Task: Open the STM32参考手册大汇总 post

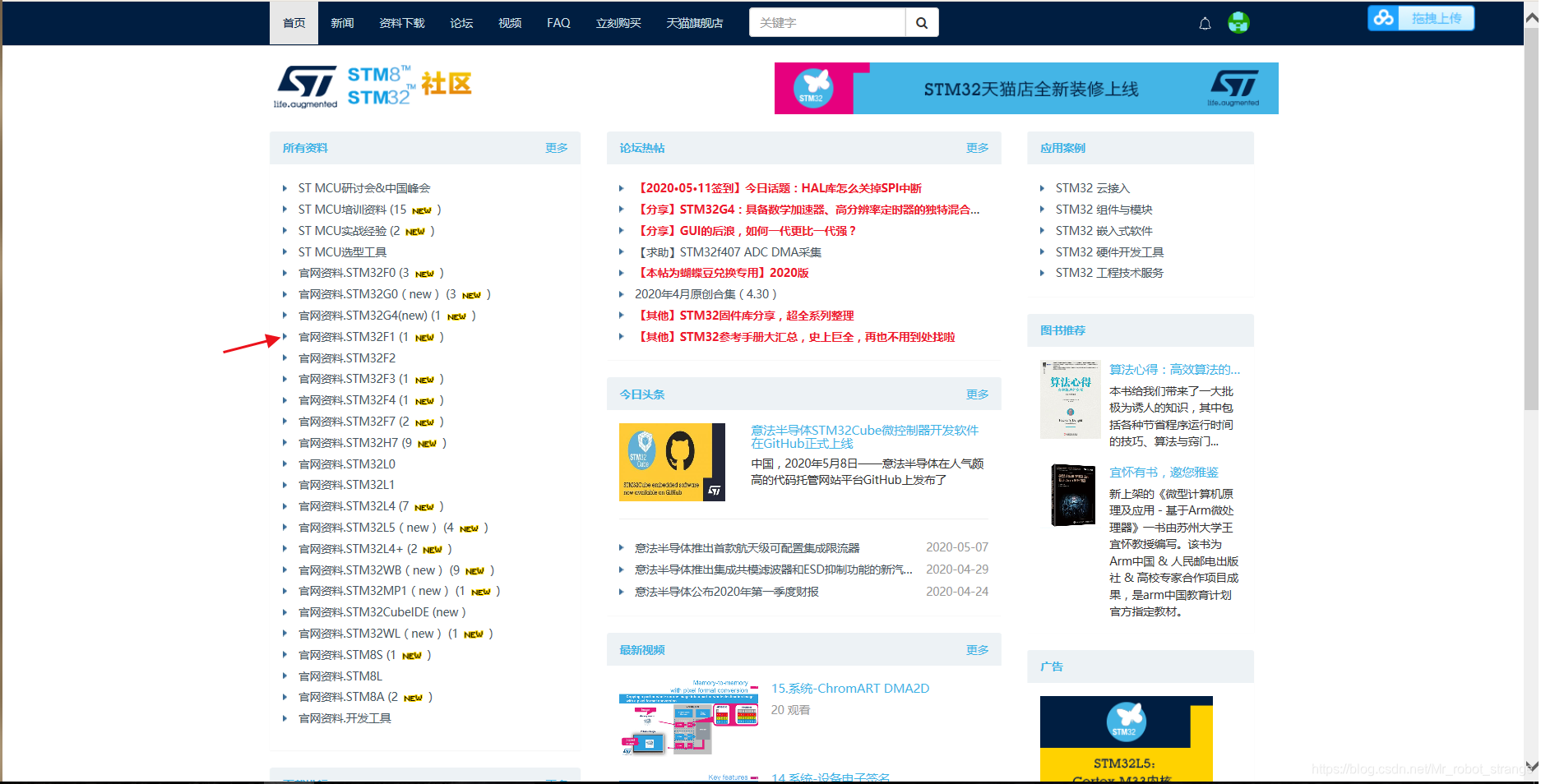Action: (x=795, y=337)
